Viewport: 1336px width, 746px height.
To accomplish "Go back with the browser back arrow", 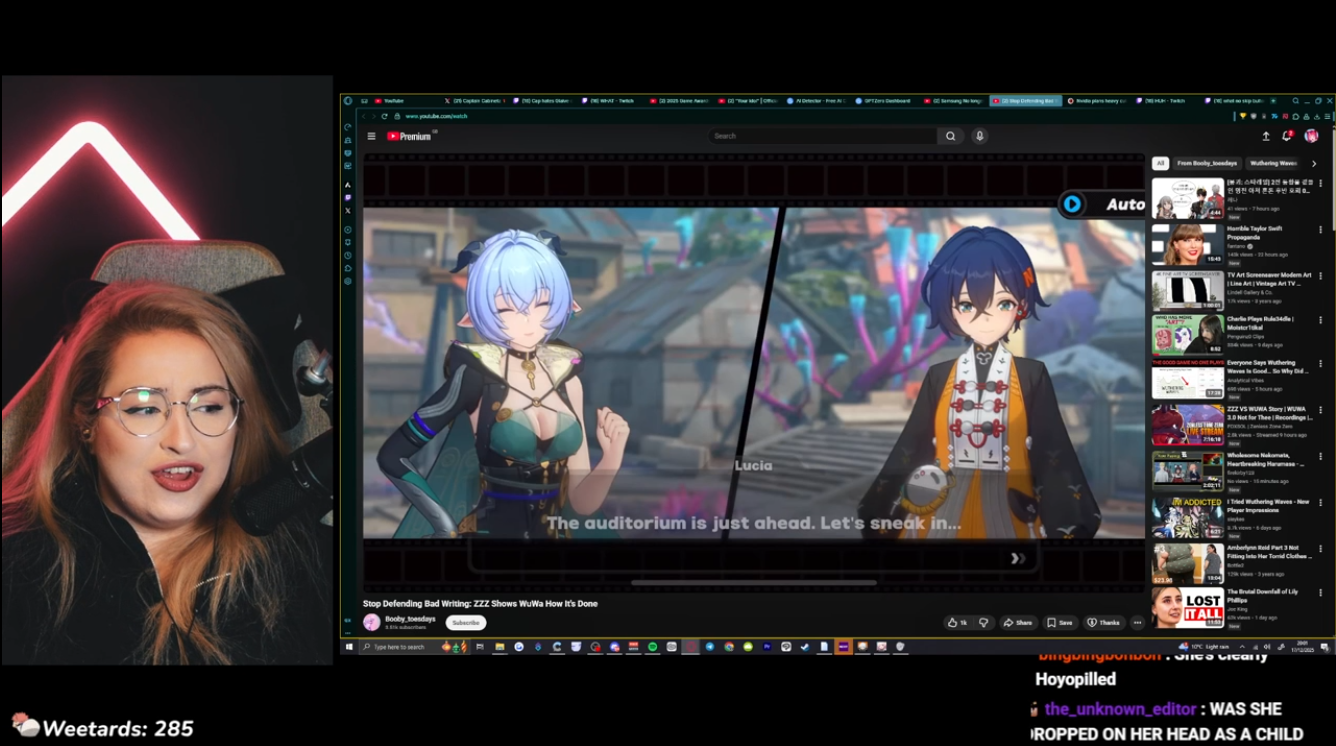I will click(363, 116).
